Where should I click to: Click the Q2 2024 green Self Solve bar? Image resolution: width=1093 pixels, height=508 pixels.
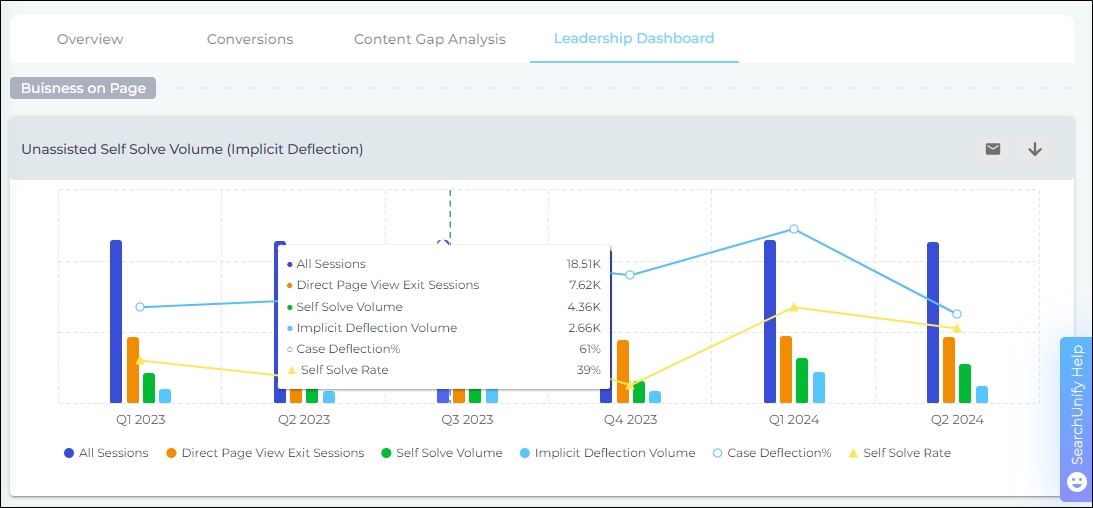pyautogui.click(x=965, y=383)
